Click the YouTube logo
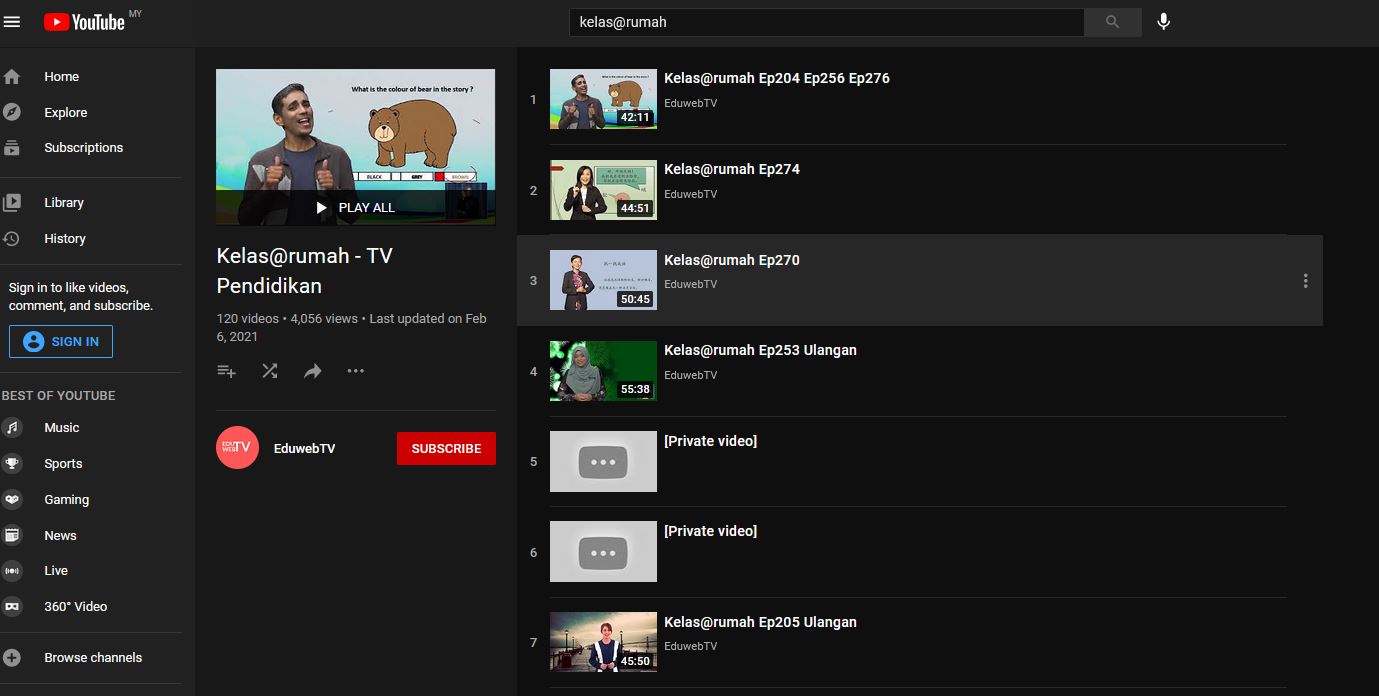Image resolution: width=1379 pixels, height=696 pixels. [x=84, y=21]
